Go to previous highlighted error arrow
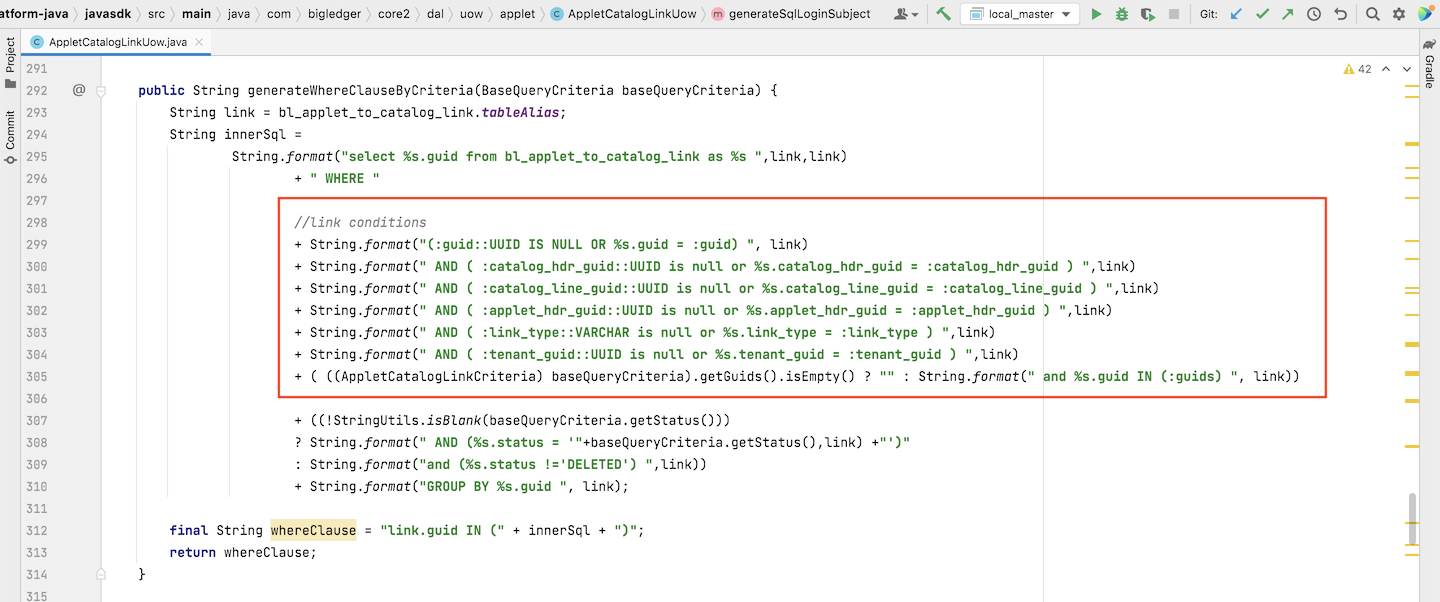This screenshot has height=602, width=1440. coord(1386,69)
